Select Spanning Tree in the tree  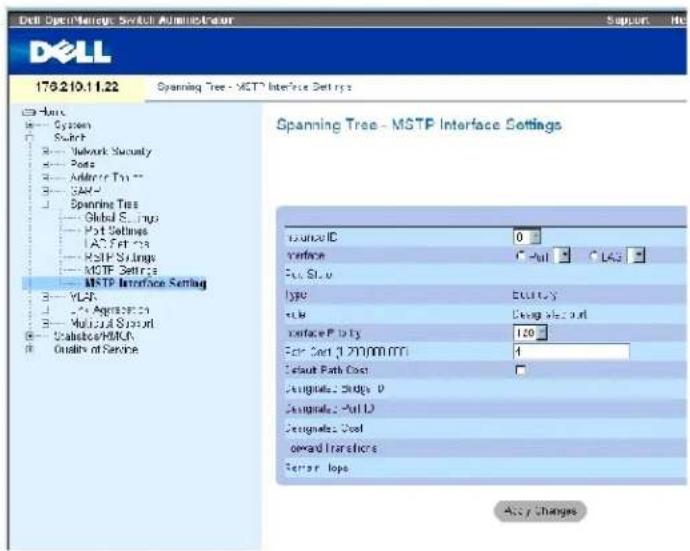pos(104,204)
